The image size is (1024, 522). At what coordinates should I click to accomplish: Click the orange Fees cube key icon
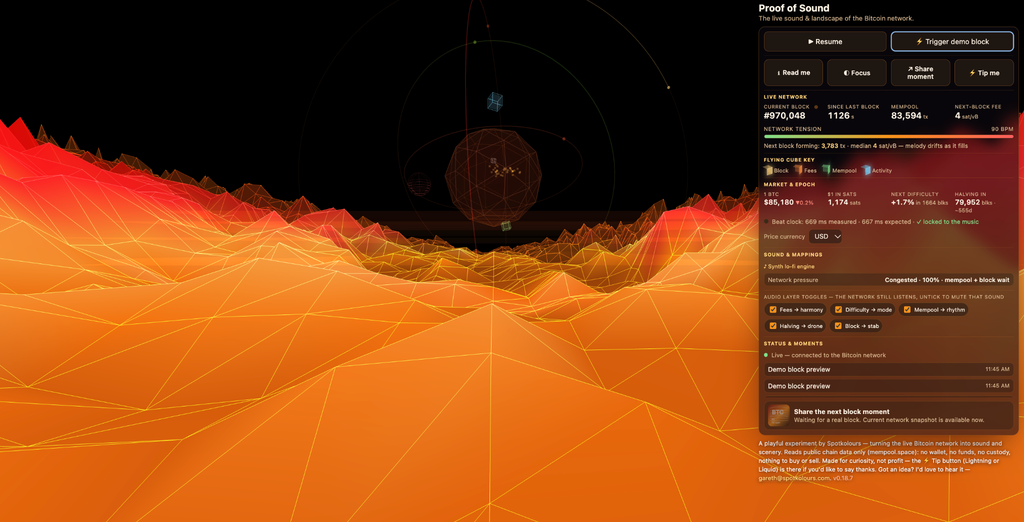pyautogui.click(x=799, y=171)
